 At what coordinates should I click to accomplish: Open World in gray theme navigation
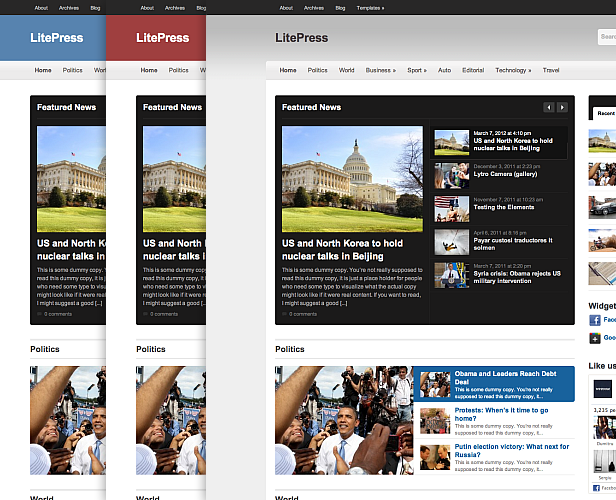point(346,70)
